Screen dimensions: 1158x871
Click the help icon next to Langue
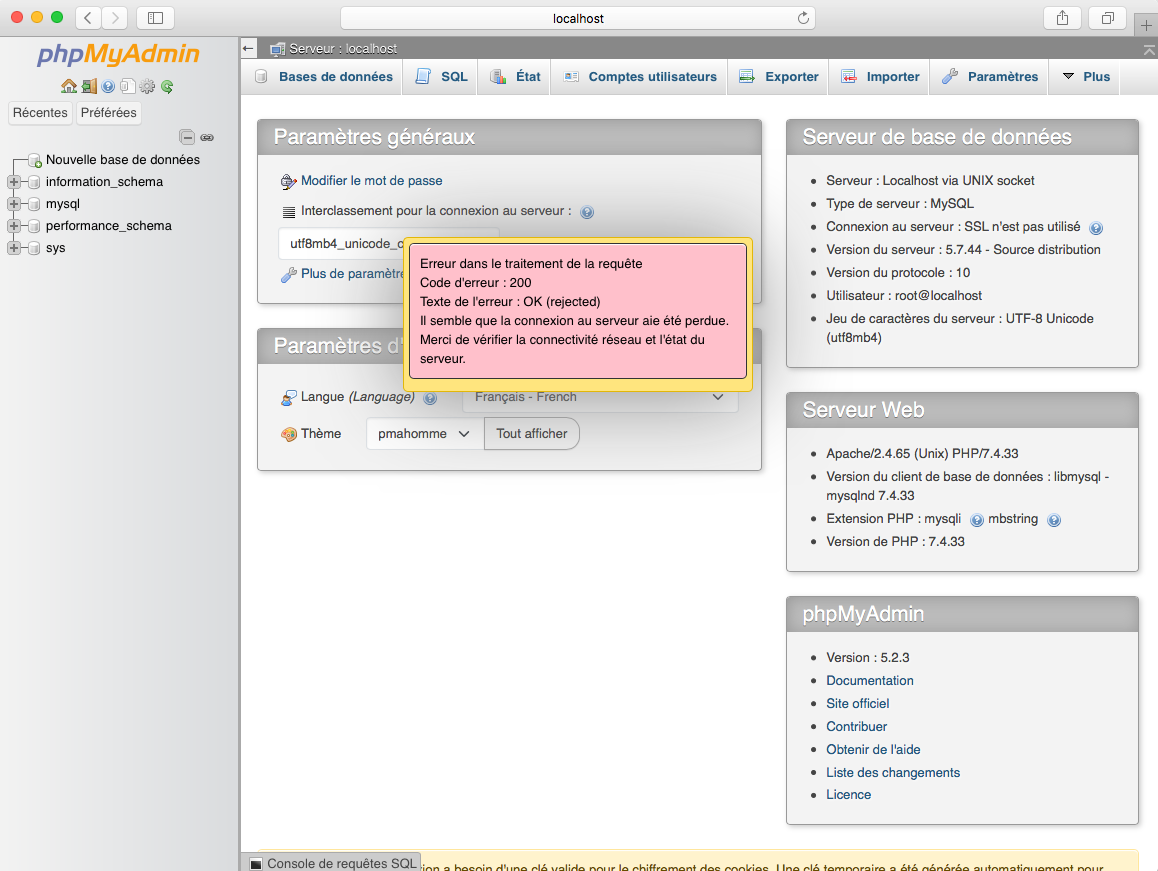tap(430, 398)
